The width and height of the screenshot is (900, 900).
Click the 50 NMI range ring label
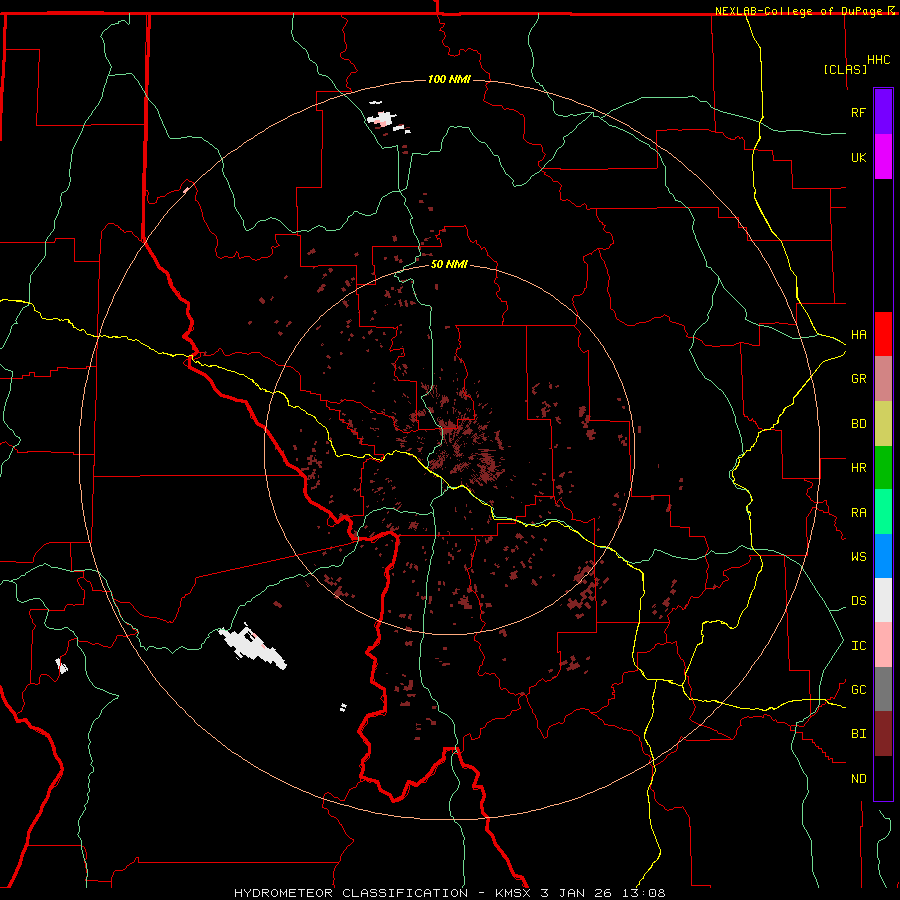click(x=449, y=264)
